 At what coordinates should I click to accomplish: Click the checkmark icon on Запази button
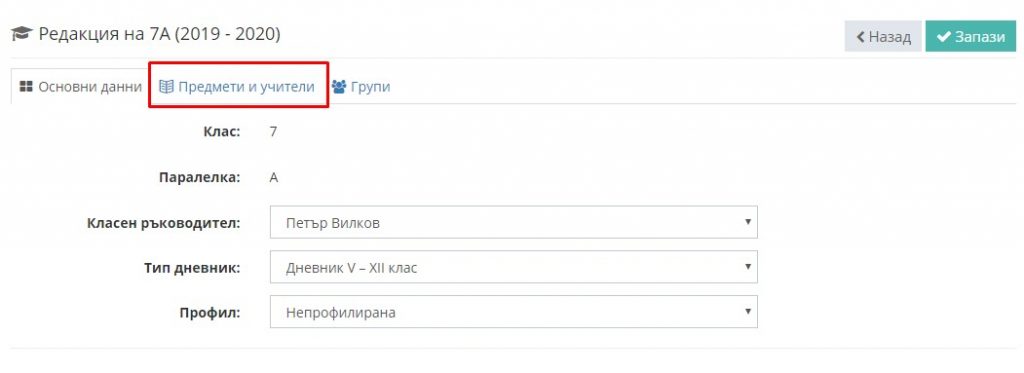click(x=943, y=37)
